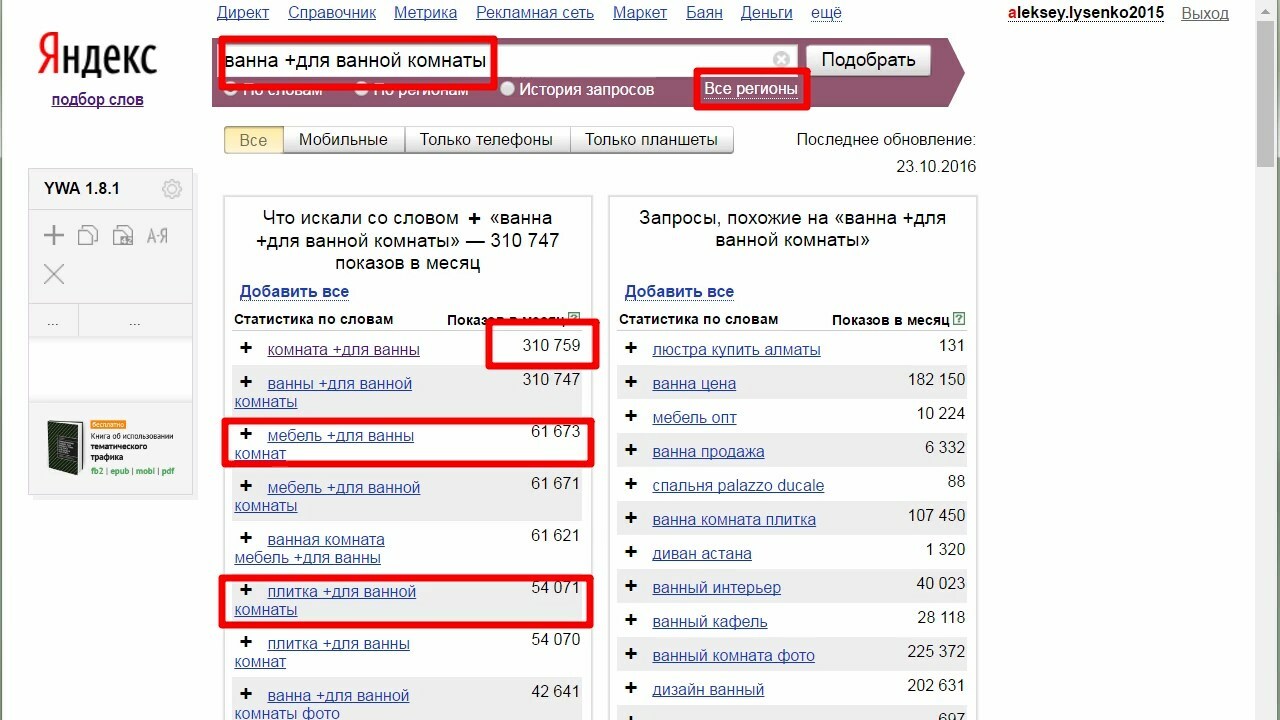Open the 'ванна цена' query link
This screenshot has width=1280, height=720.
[x=694, y=383]
